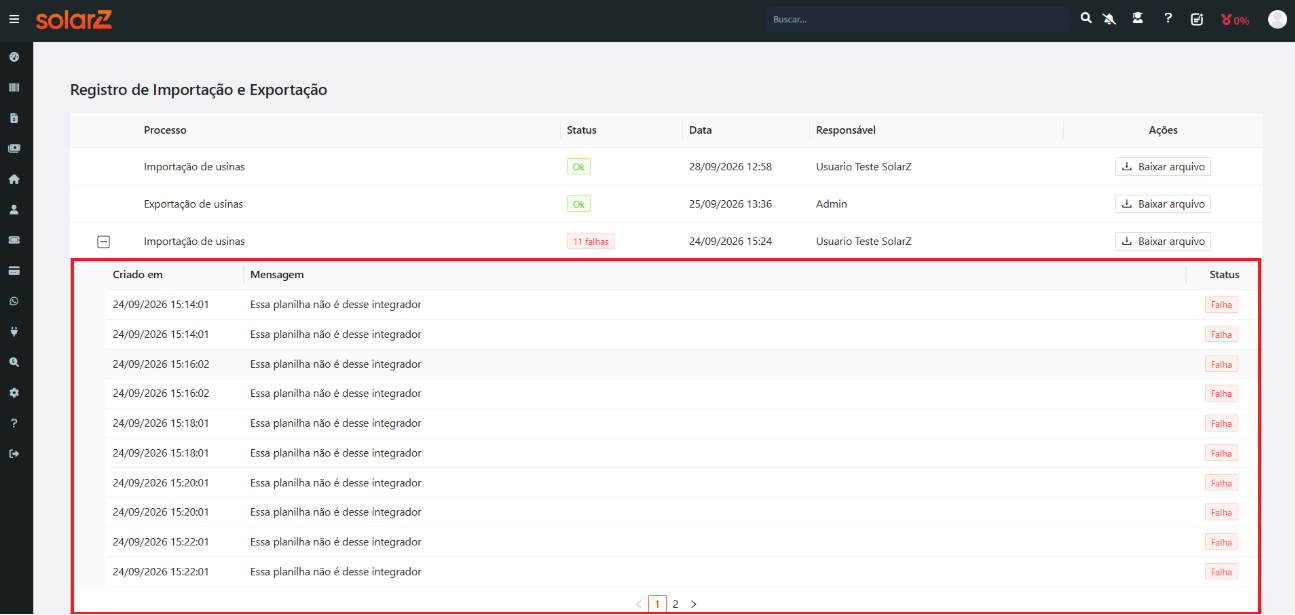Click the header magnifier search icon
Screen dimensions: 1295x615
(x=1086, y=18)
